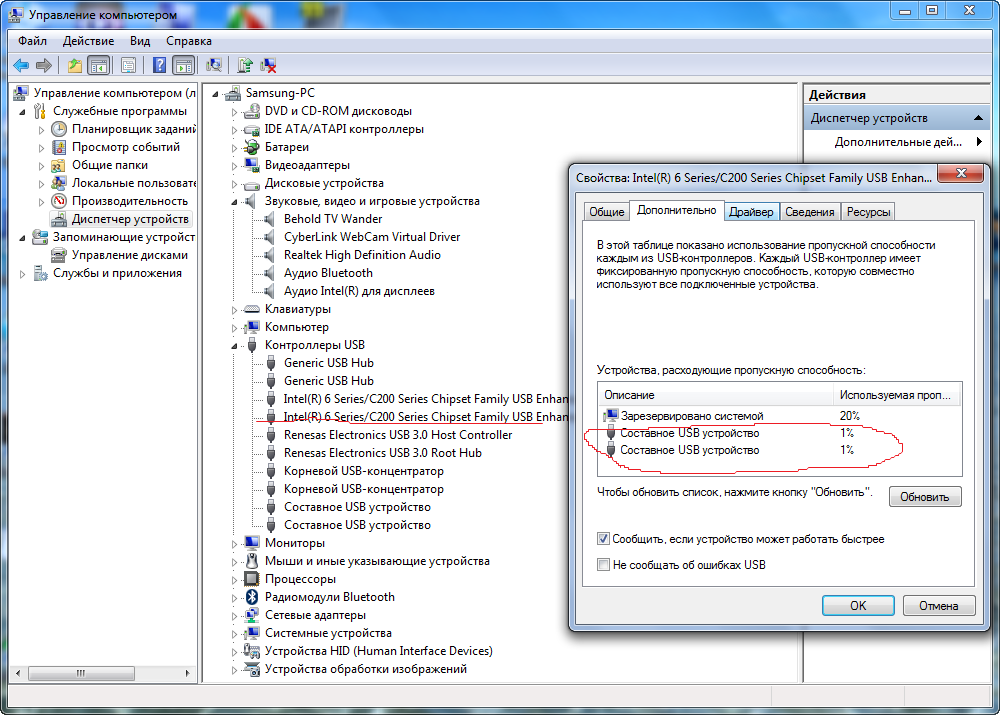The width and height of the screenshot is (1000, 715).
Task: Expand the Мониторы device category
Action: point(235,544)
